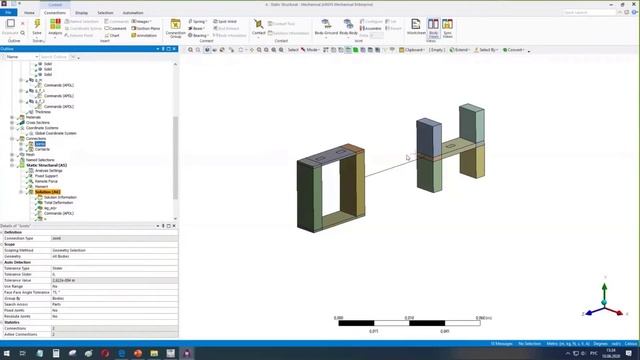640x360 pixels.
Task: Open the Select By dropdown
Action: tap(486, 50)
